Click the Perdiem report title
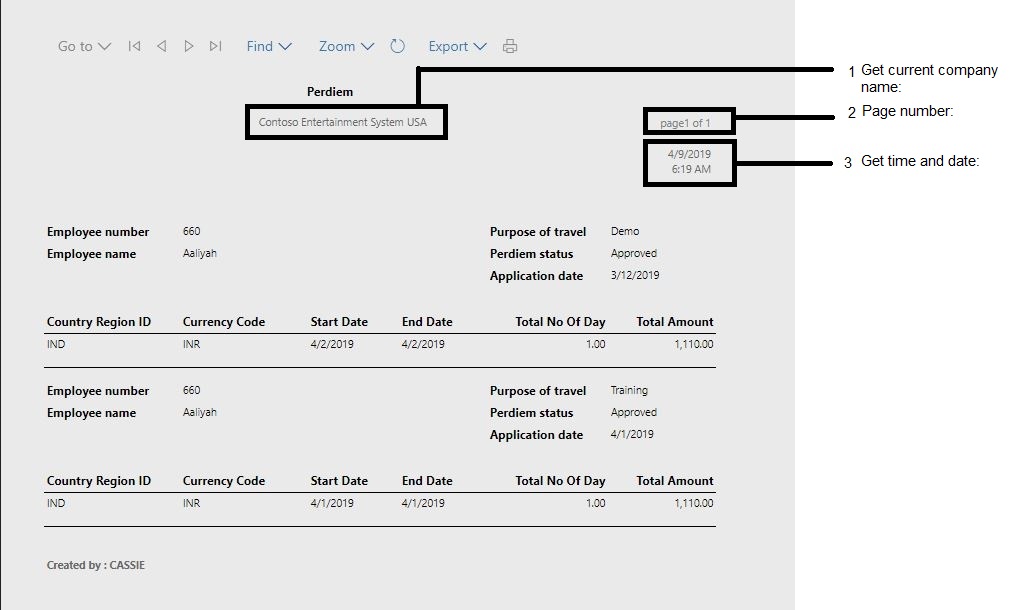 (329, 91)
